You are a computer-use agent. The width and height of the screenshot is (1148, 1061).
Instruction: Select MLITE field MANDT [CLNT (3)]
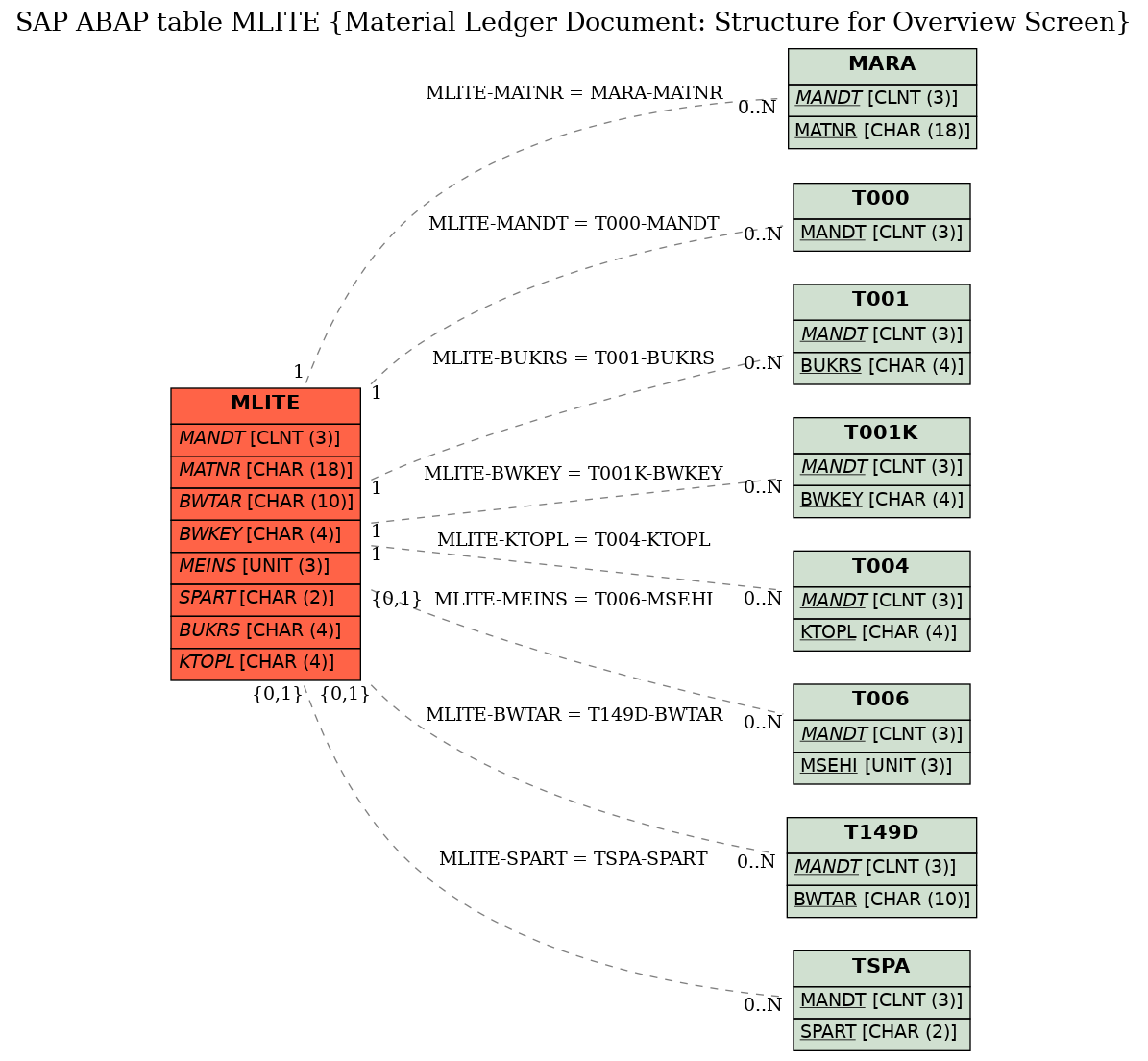266,439
